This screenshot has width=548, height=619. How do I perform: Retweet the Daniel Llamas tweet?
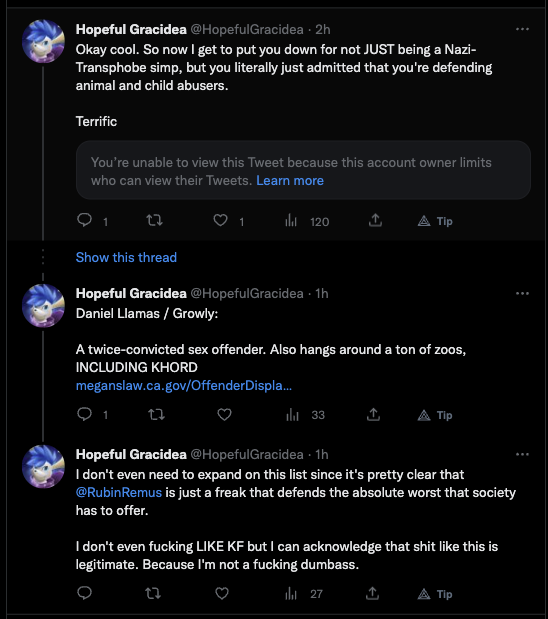click(x=156, y=414)
